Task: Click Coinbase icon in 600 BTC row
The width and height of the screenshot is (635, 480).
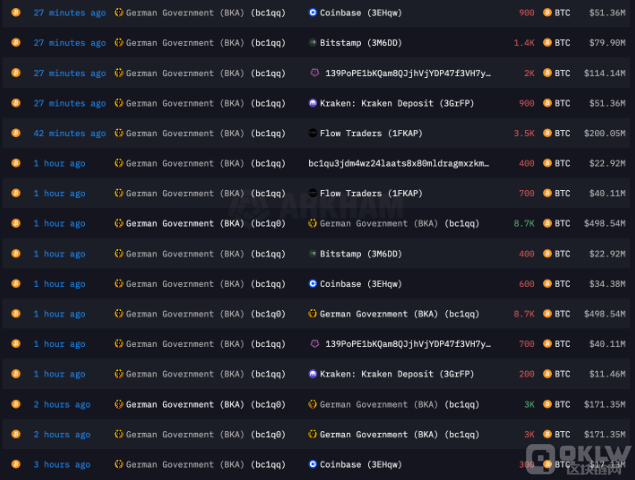Action: [312, 284]
